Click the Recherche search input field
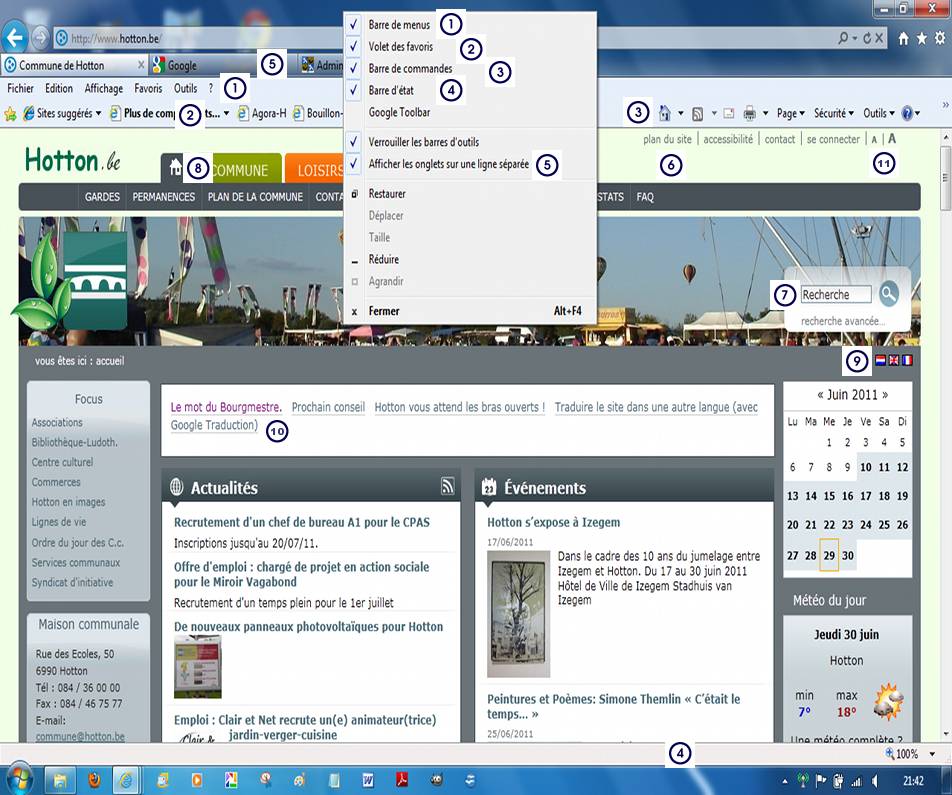The width and height of the screenshot is (952, 795). pos(835,295)
